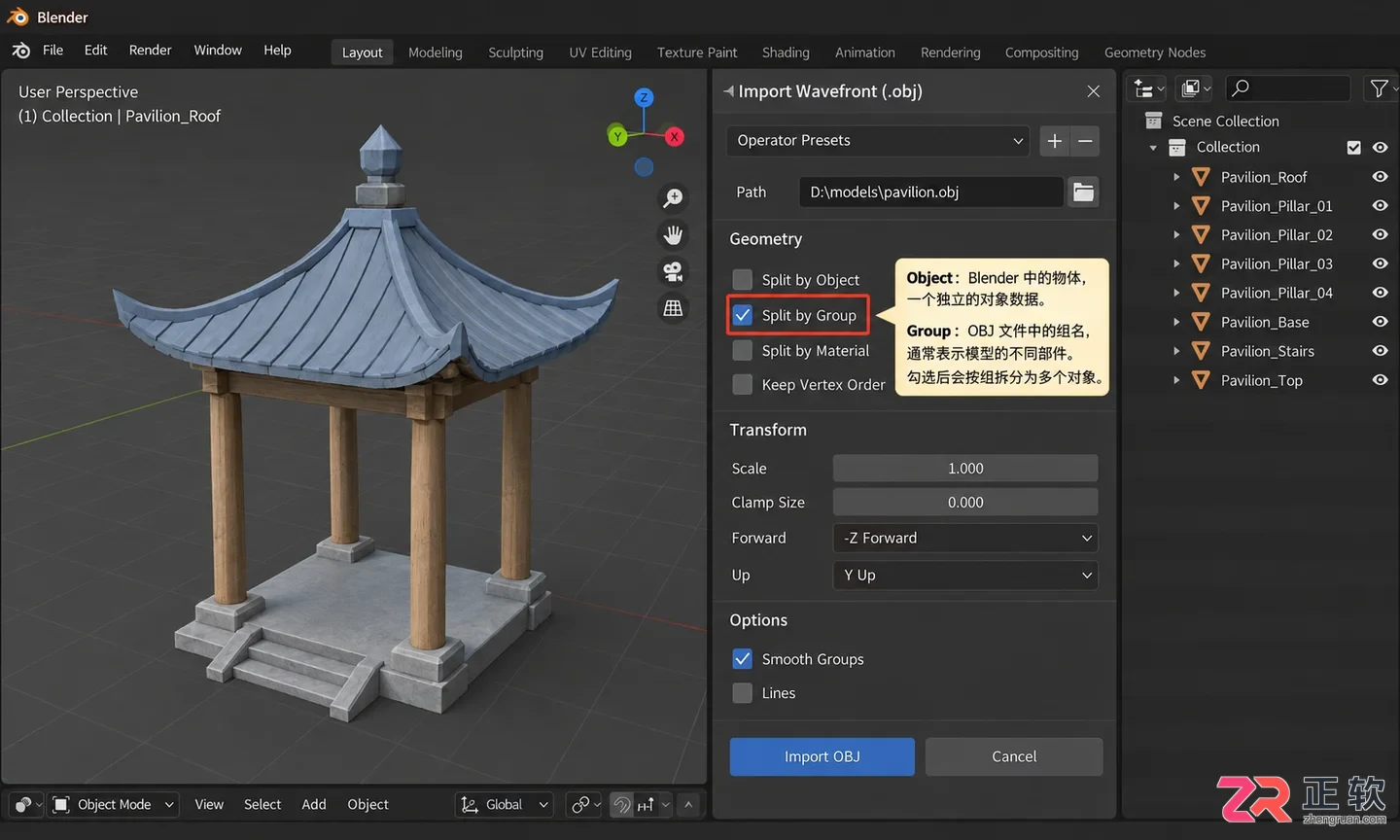The image size is (1400, 840).
Task: Enable the Lines checkbox
Action: [x=743, y=693]
